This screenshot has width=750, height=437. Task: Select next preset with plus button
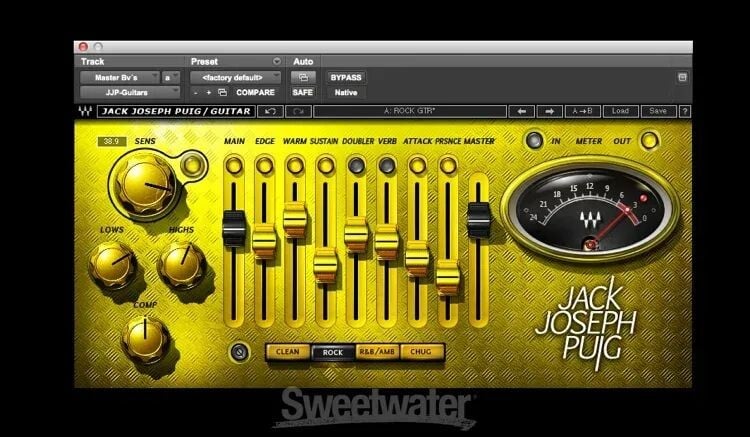[x=209, y=92]
